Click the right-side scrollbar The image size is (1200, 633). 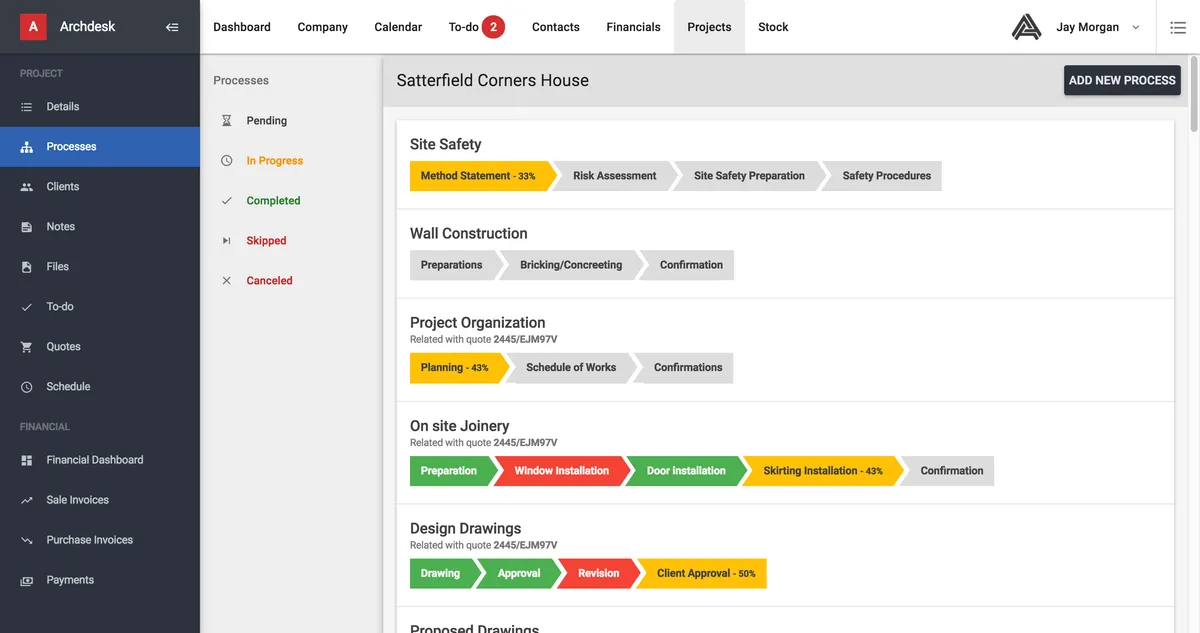tap(1193, 90)
